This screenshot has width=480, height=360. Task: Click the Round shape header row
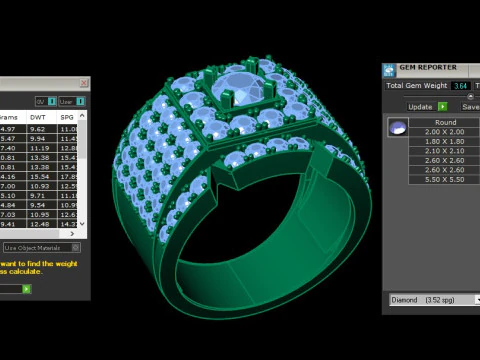(444, 122)
